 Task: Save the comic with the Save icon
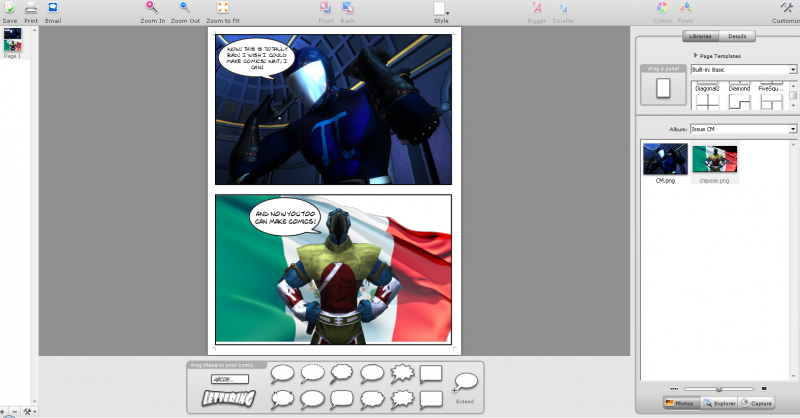tap(10, 12)
